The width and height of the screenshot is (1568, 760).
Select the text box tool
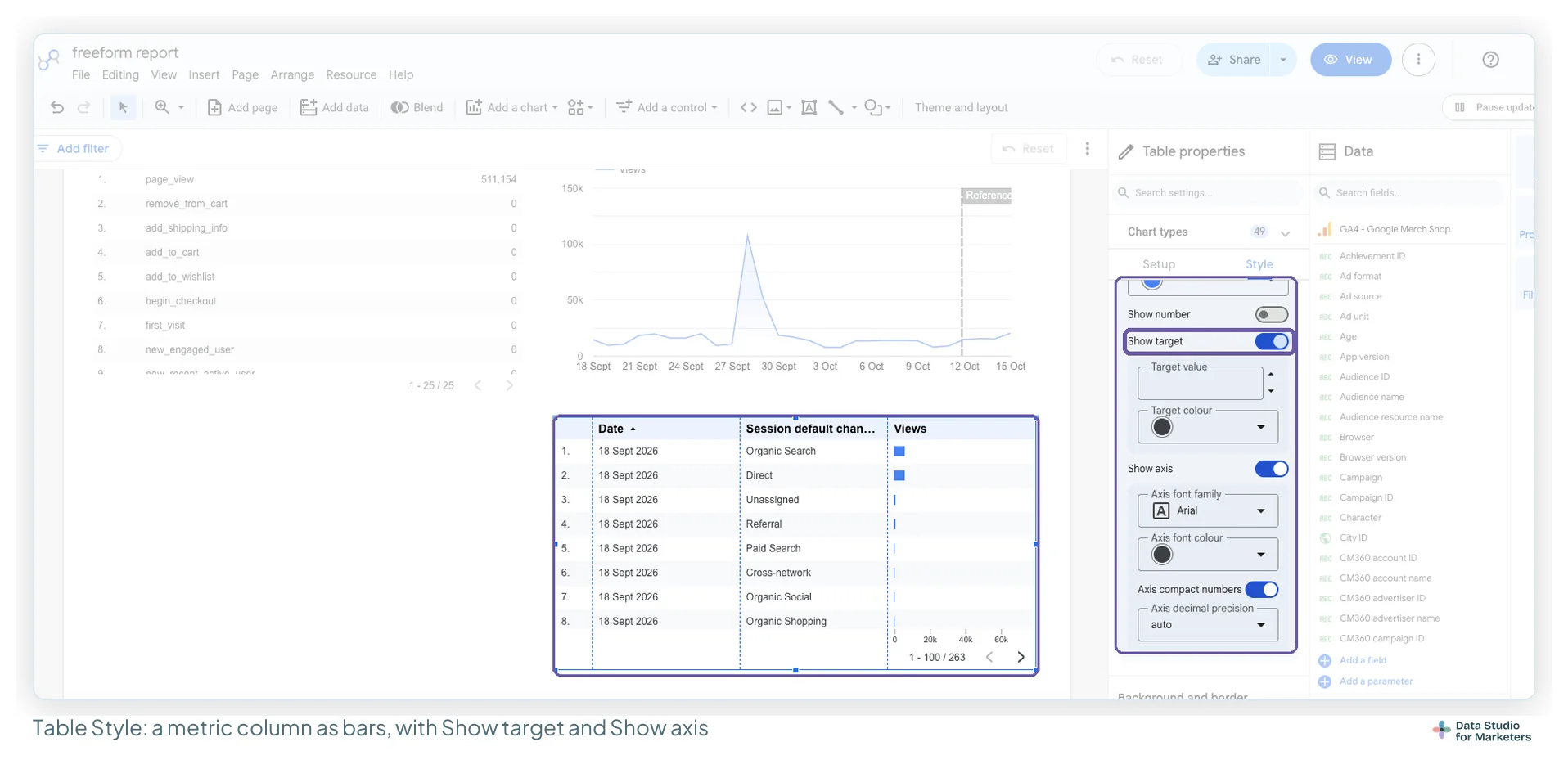(809, 107)
